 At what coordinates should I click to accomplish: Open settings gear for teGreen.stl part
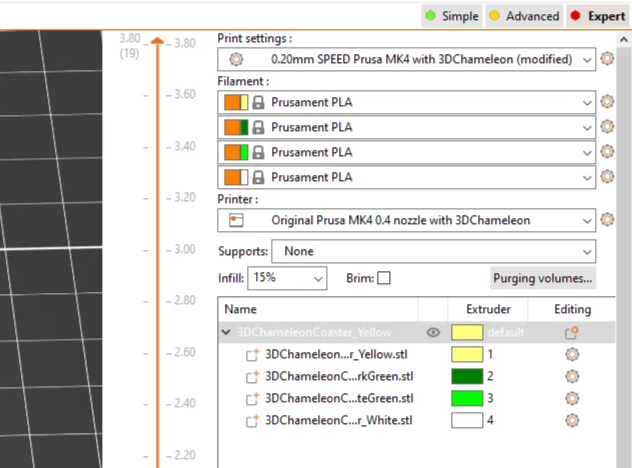click(x=572, y=398)
